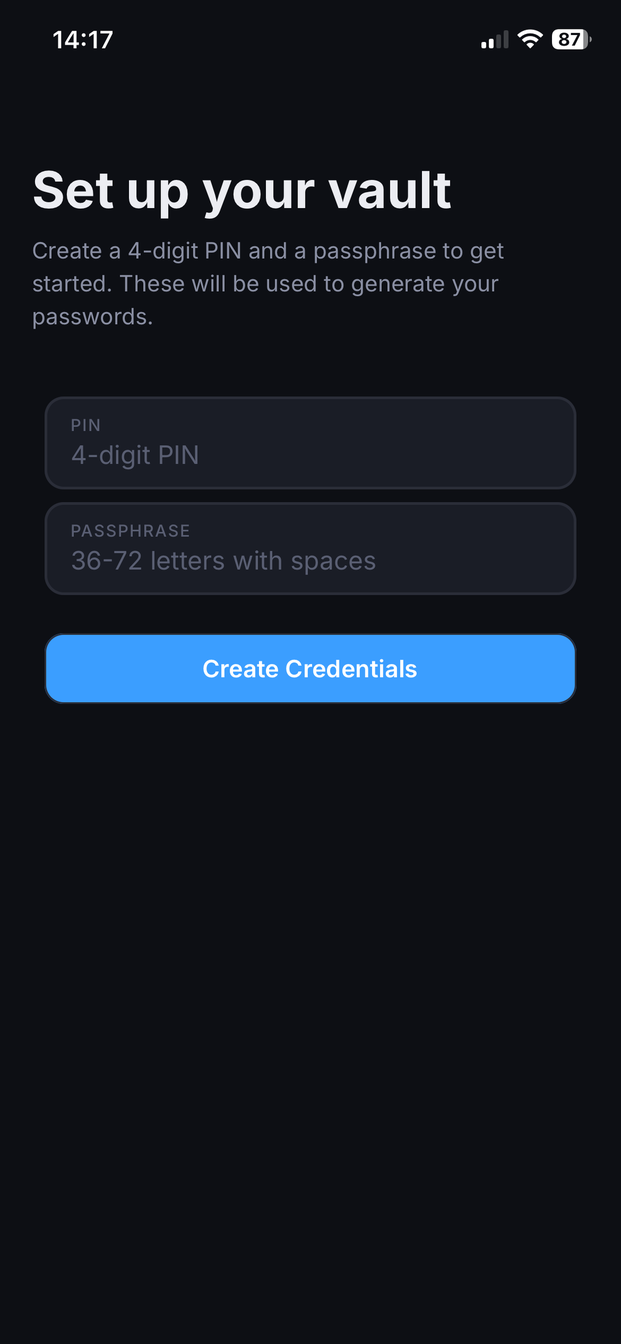Tap the small PASSPHRASE field label

click(130, 531)
